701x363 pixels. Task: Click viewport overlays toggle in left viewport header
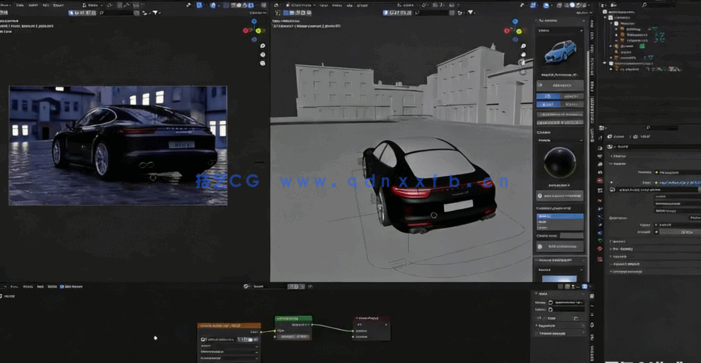coord(213,5)
